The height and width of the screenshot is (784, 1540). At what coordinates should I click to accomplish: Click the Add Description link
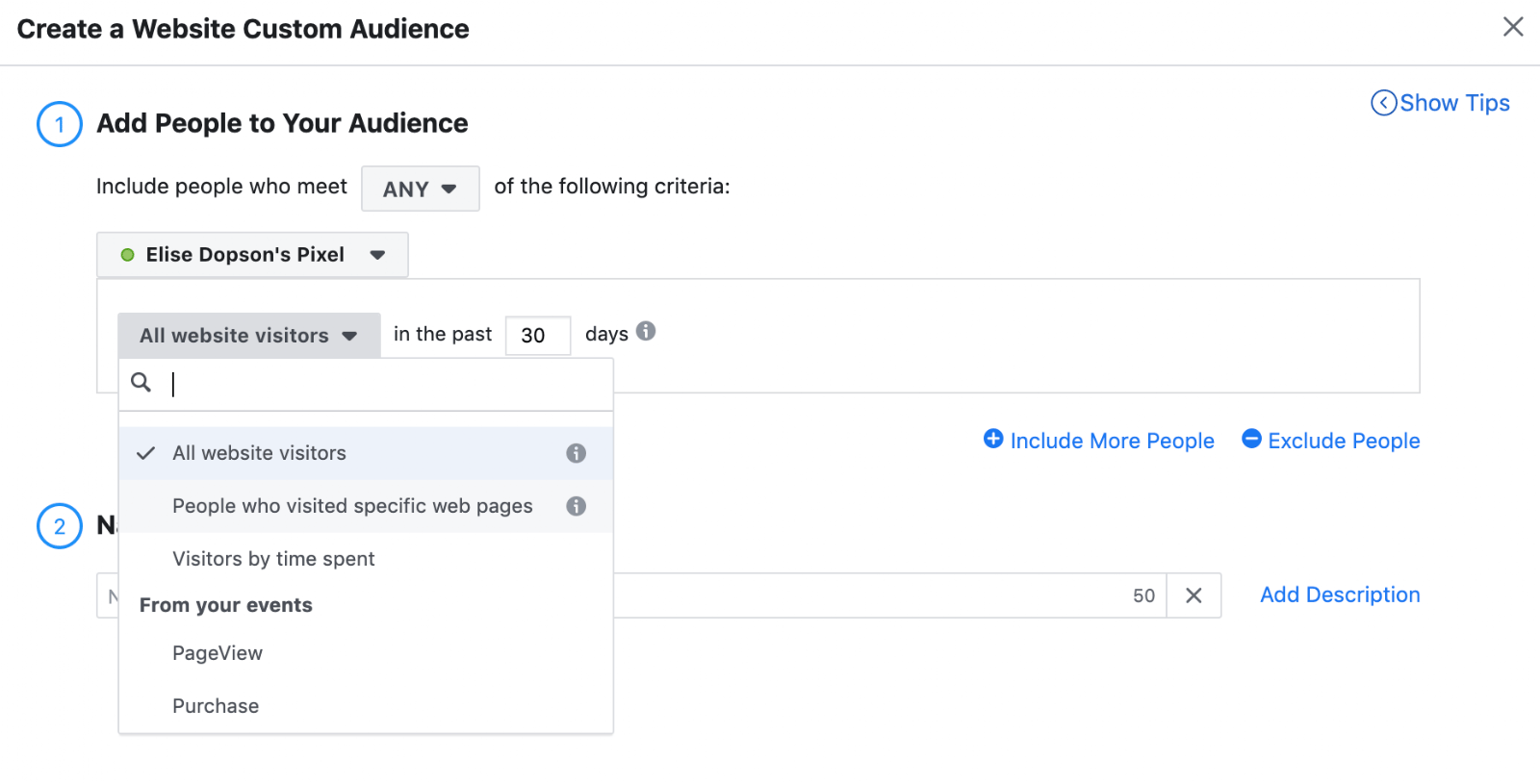[x=1340, y=594]
